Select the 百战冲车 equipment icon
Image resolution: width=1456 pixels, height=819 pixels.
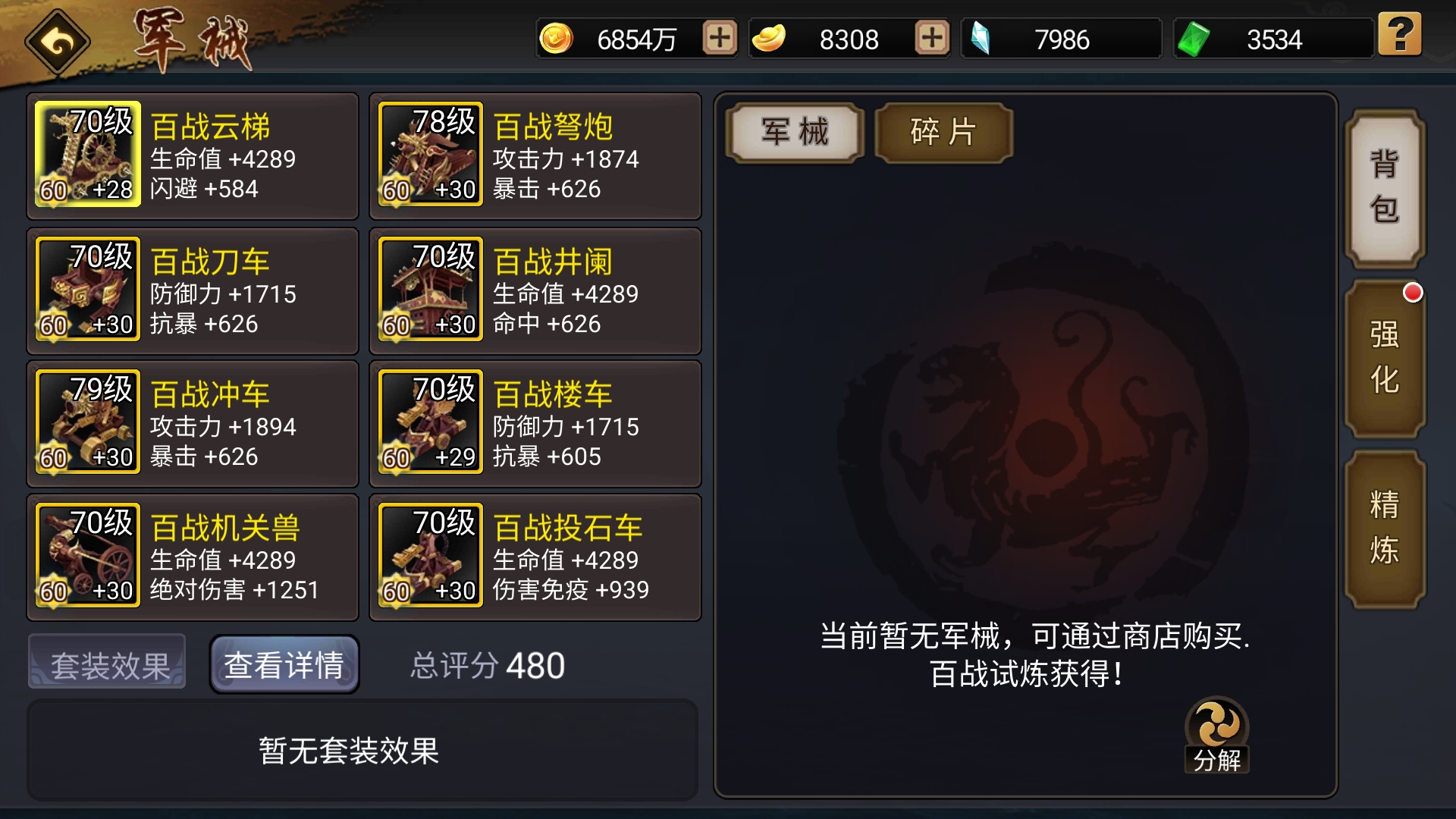click(x=88, y=422)
